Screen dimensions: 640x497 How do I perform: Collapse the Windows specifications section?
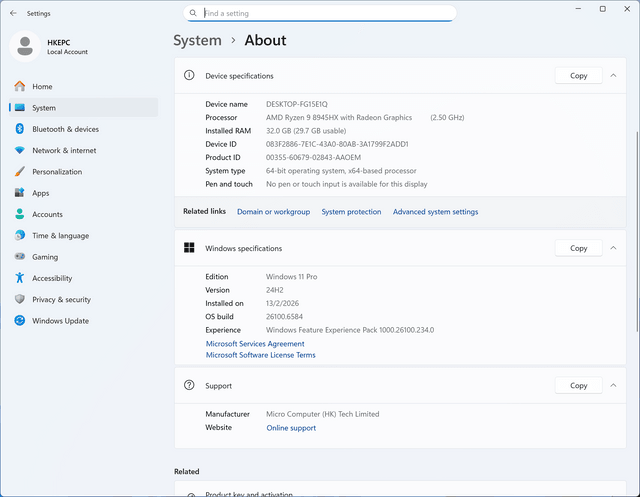click(x=613, y=248)
